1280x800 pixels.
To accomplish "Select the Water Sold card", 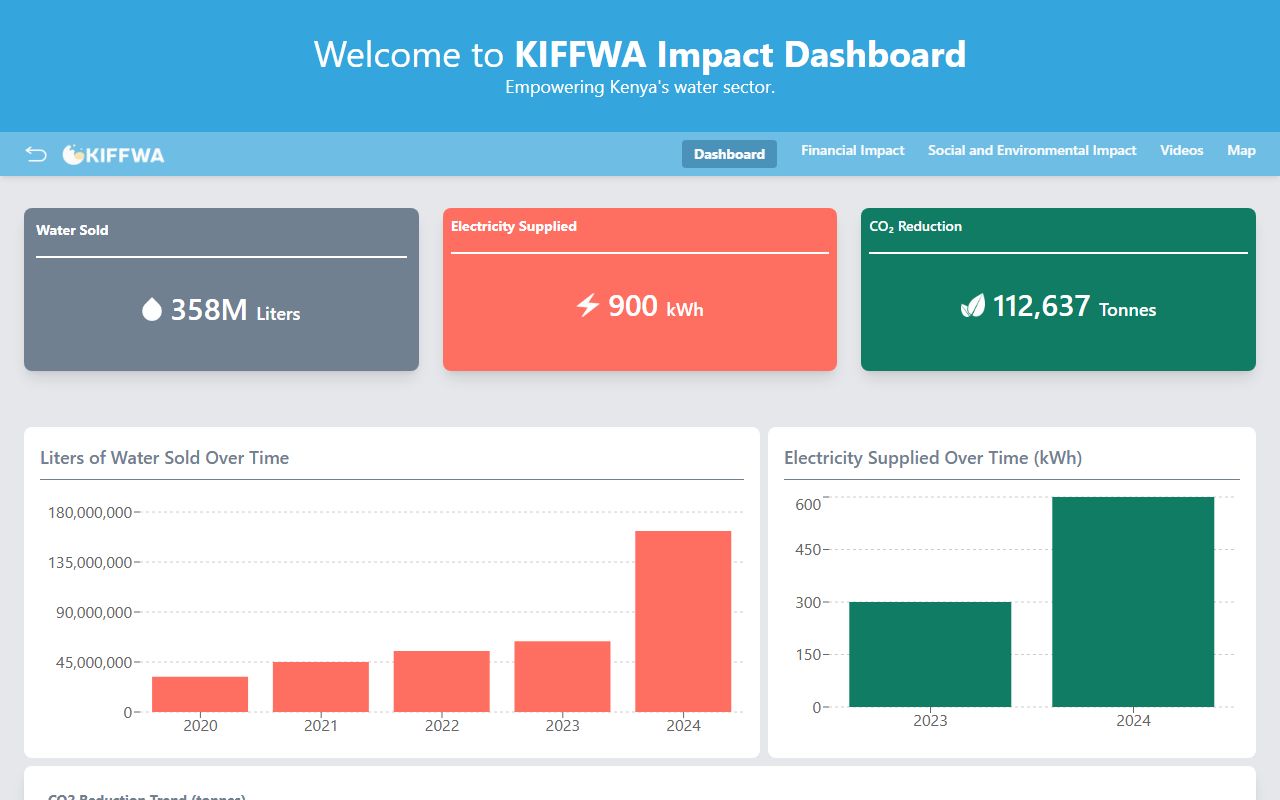I will pos(221,289).
